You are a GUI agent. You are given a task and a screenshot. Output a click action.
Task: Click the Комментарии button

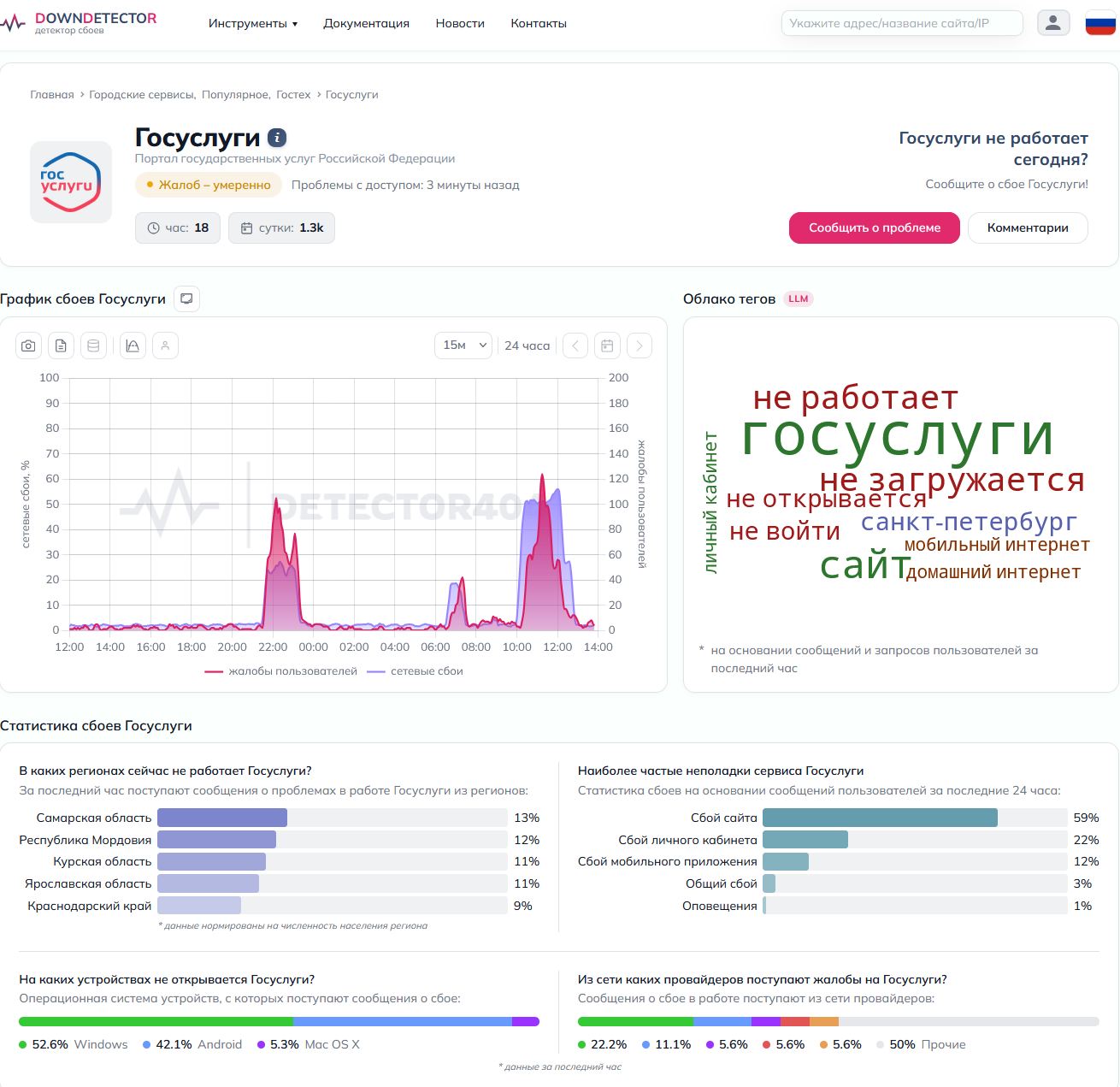tap(1028, 227)
